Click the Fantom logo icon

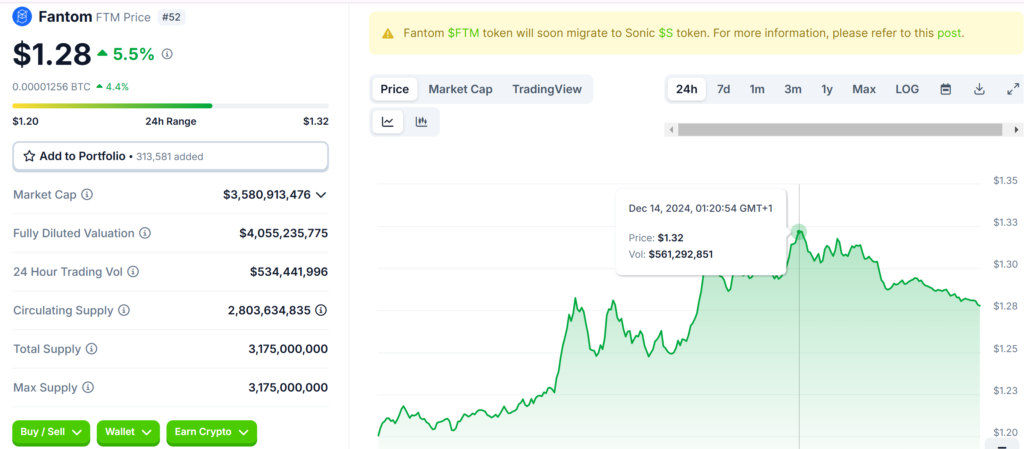22,17
